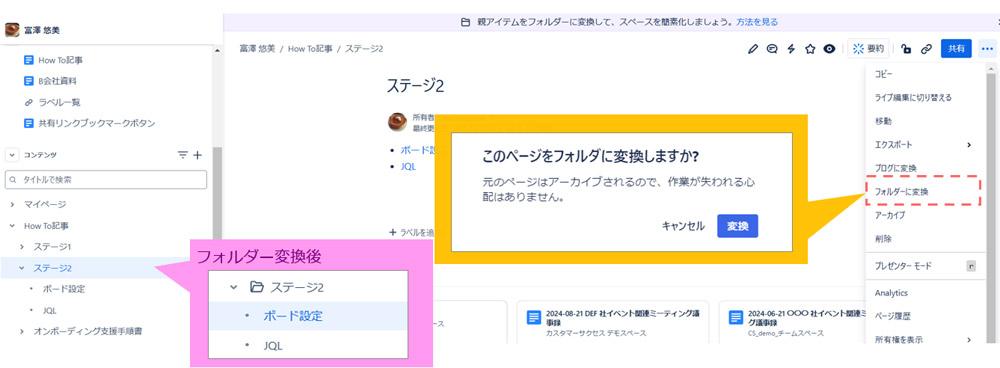Choose ブログに変換 menu item
Image resolution: width=1000 pixels, height=368 pixels.
pos(895,168)
